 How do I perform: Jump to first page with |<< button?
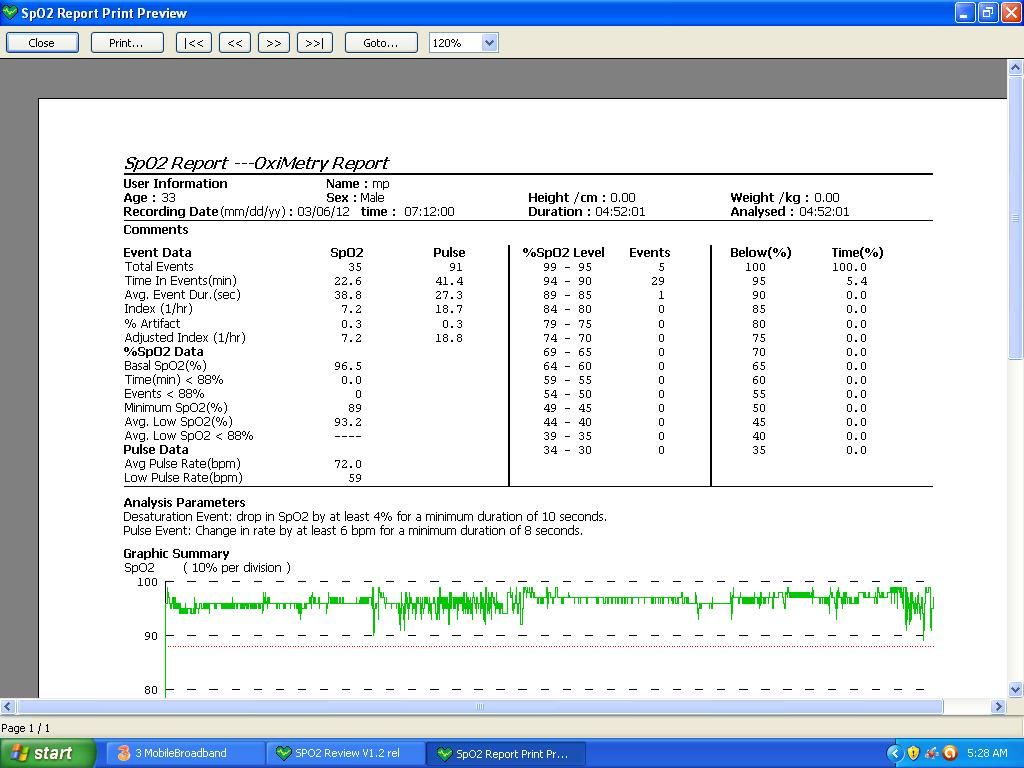pyautogui.click(x=193, y=43)
